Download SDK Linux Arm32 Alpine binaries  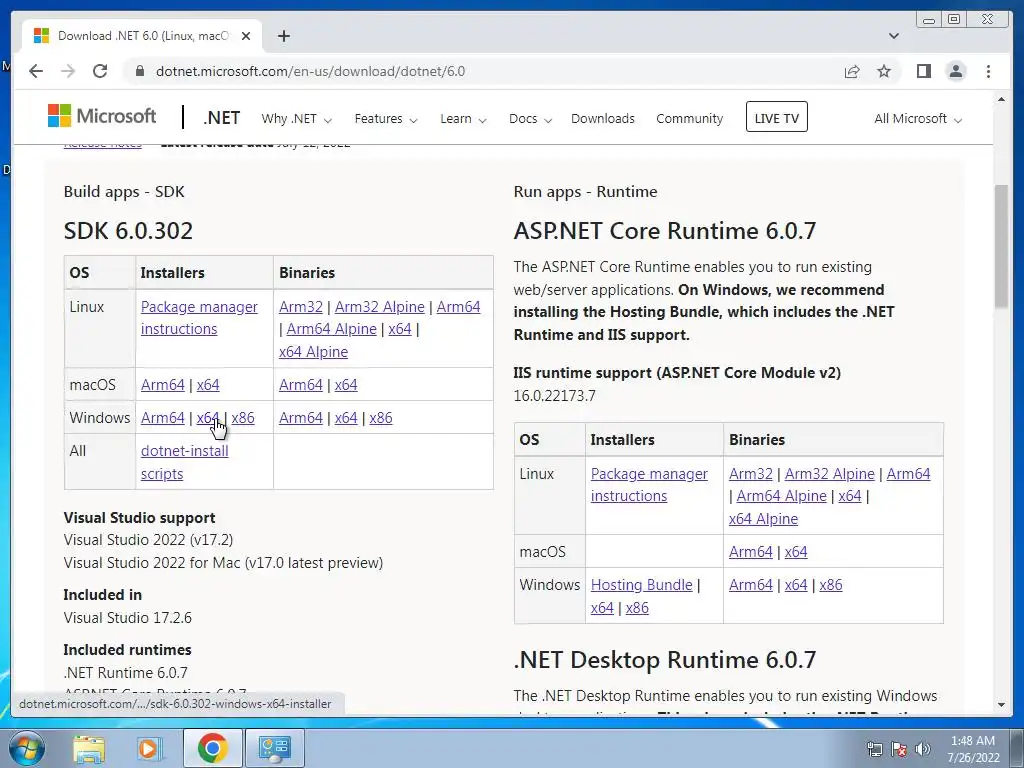point(379,307)
